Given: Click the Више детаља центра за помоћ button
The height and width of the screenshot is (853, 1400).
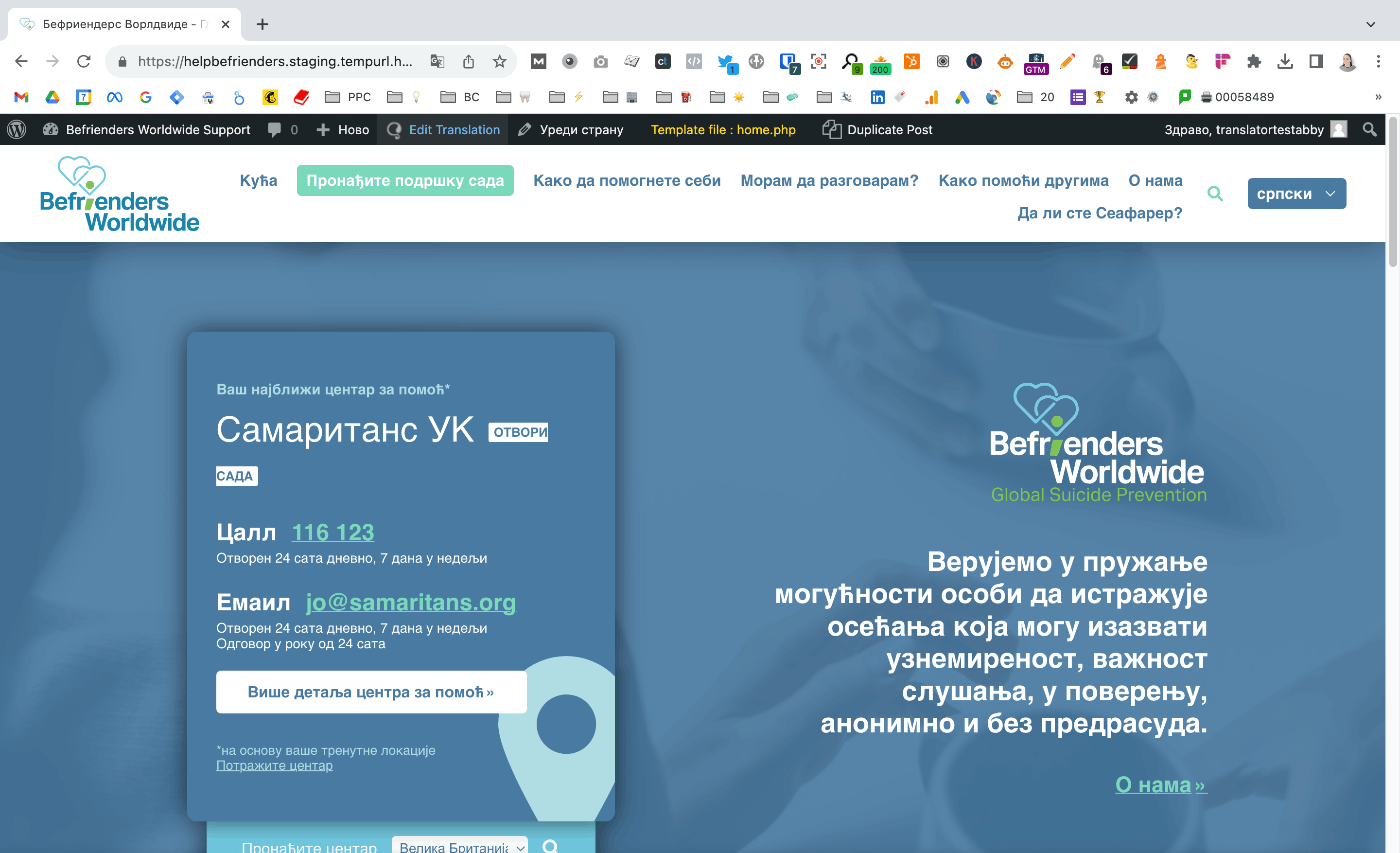Looking at the screenshot, I should (x=371, y=692).
